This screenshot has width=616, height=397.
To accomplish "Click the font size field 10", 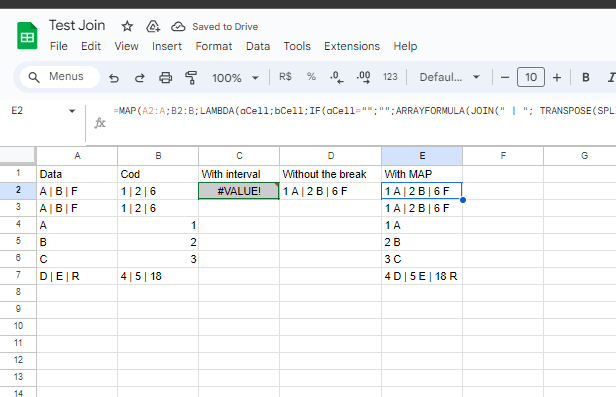I will click(x=531, y=77).
